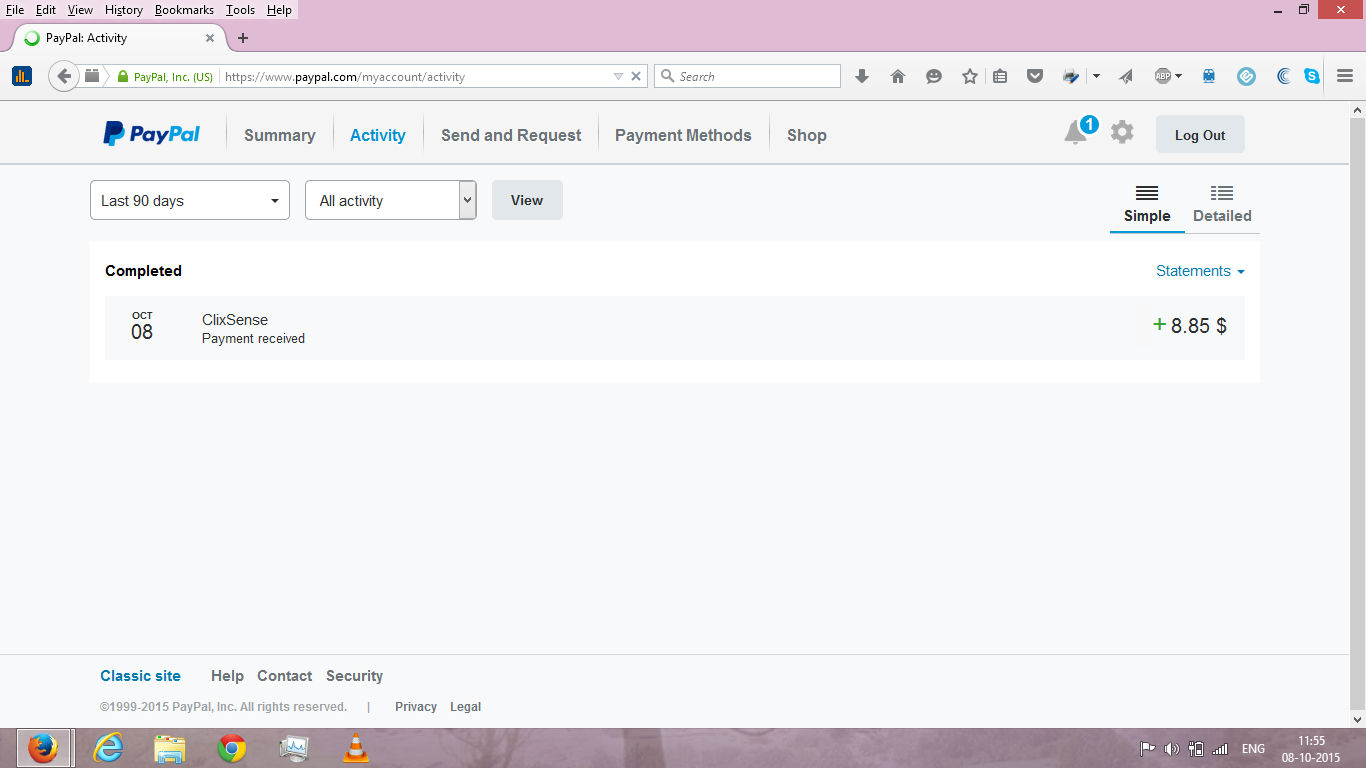Viewport: 1366px width, 768px height.
Task: Open the Firefox downloads arrow
Action: [x=862, y=76]
